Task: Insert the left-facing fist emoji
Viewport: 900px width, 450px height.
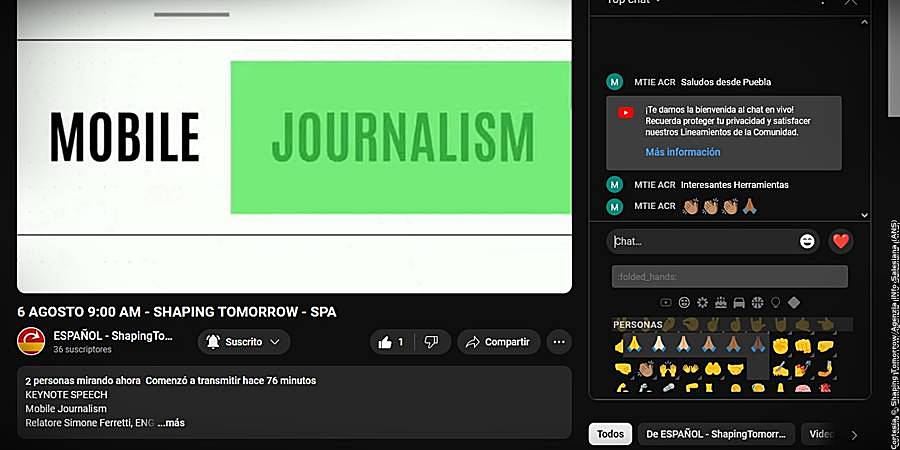Action: pyautogui.click(x=825, y=346)
